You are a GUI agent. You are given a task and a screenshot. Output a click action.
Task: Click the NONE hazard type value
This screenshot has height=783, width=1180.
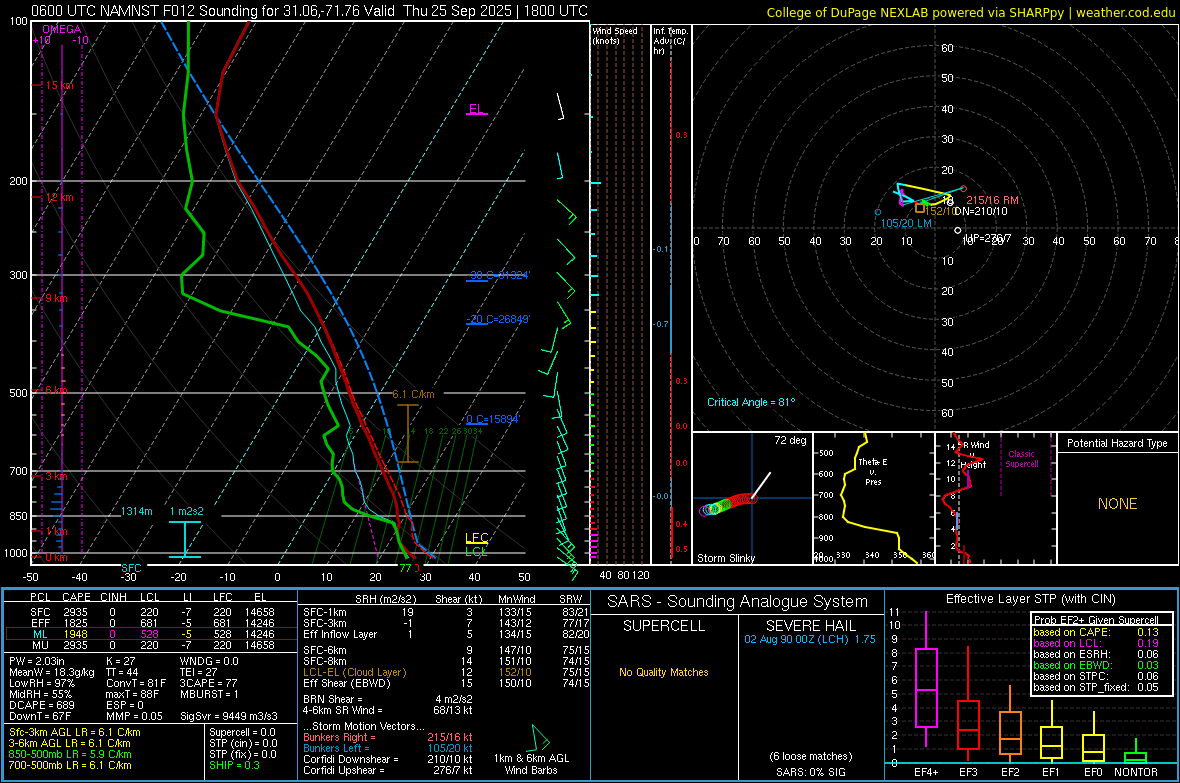(x=1117, y=504)
